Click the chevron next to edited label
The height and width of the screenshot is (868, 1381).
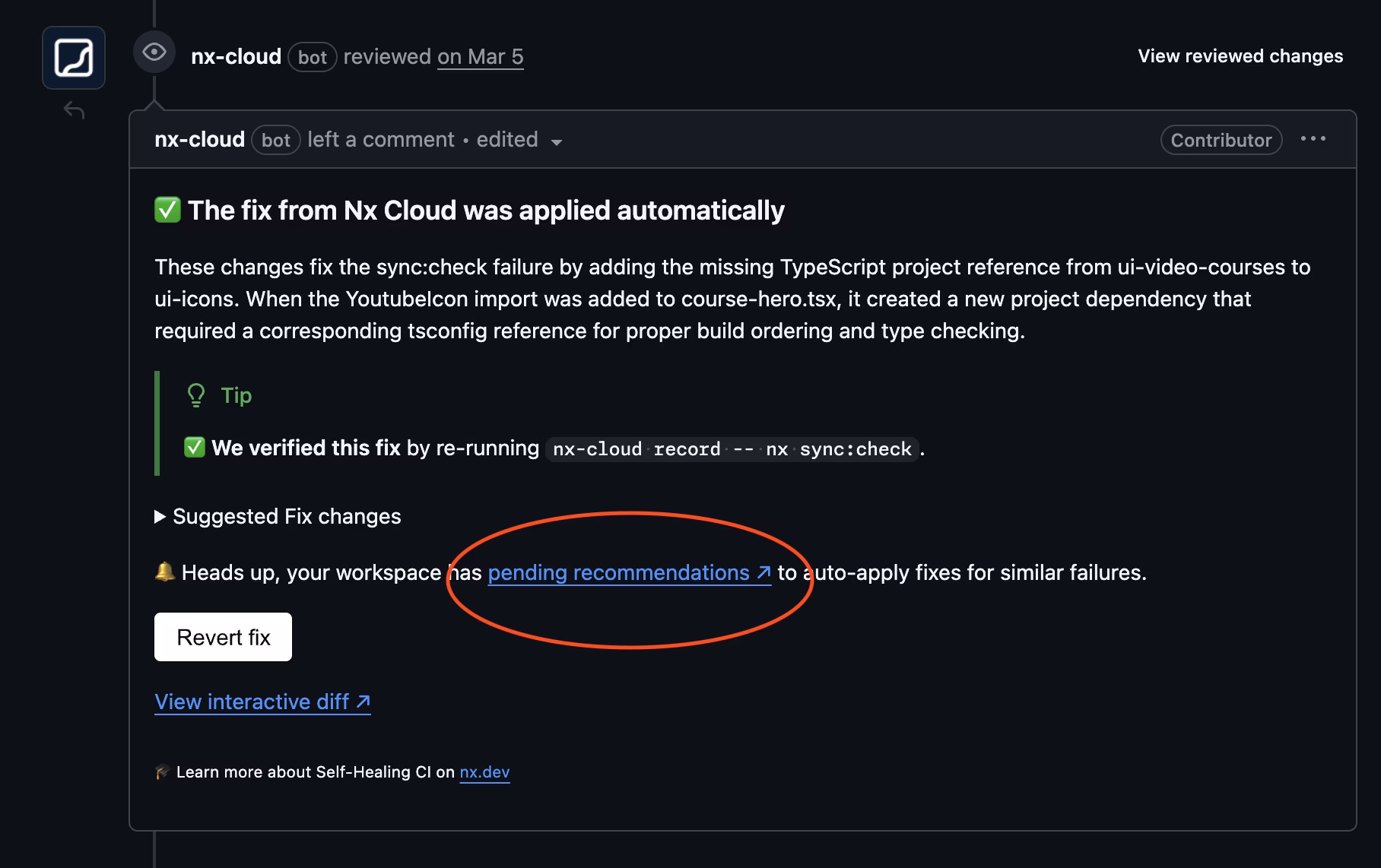click(558, 141)
